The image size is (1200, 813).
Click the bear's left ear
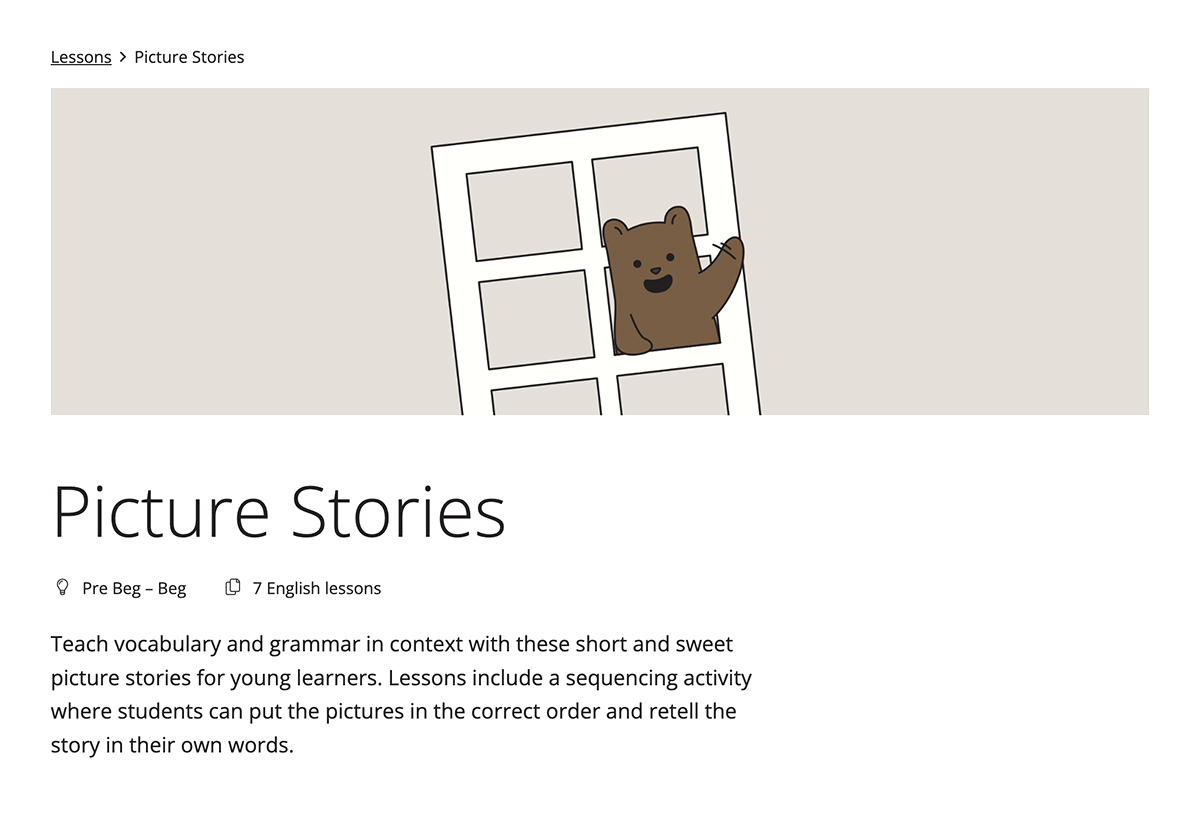(615, 233)
